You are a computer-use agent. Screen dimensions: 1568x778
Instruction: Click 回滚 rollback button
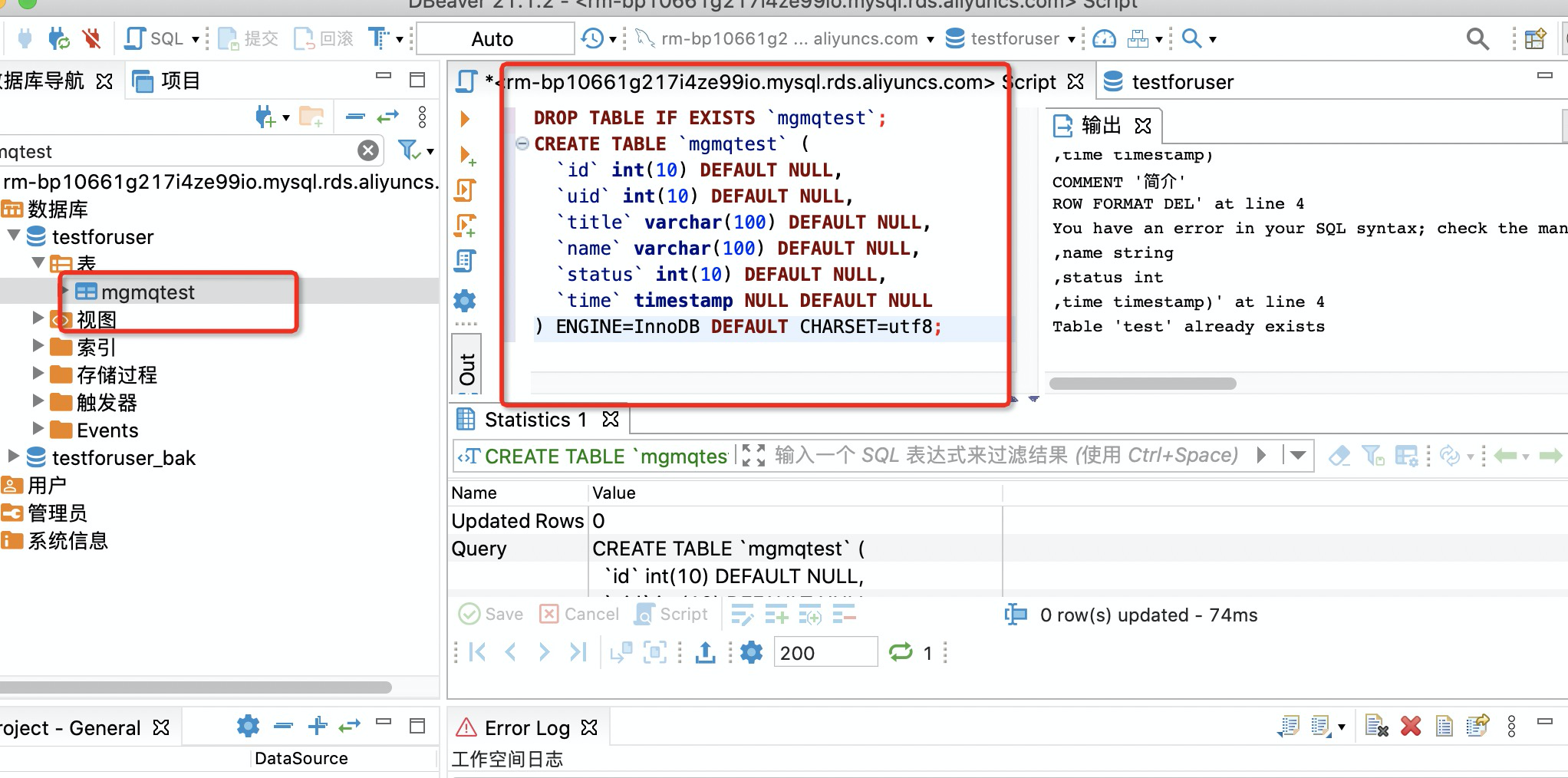click(323, 38)
